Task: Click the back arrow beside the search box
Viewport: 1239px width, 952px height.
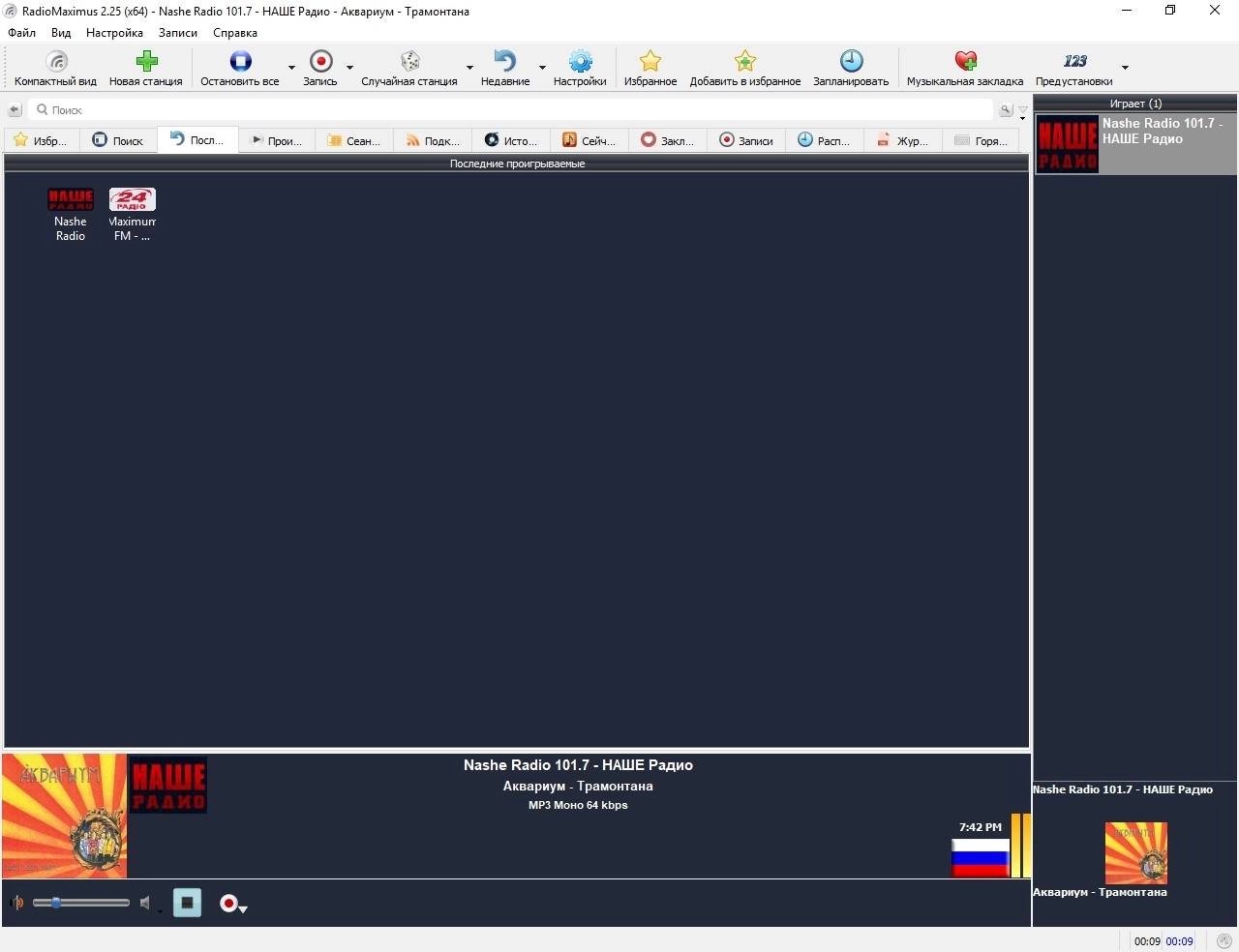Action: [15, 109]
